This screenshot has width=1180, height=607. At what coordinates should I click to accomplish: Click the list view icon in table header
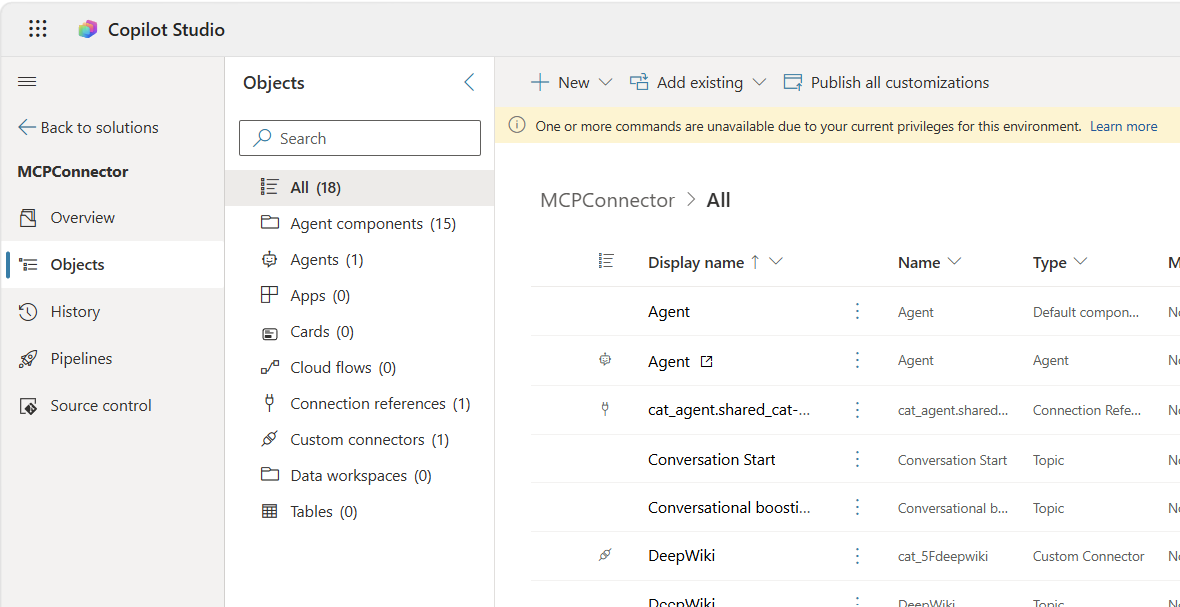click(x=606, y=261)
